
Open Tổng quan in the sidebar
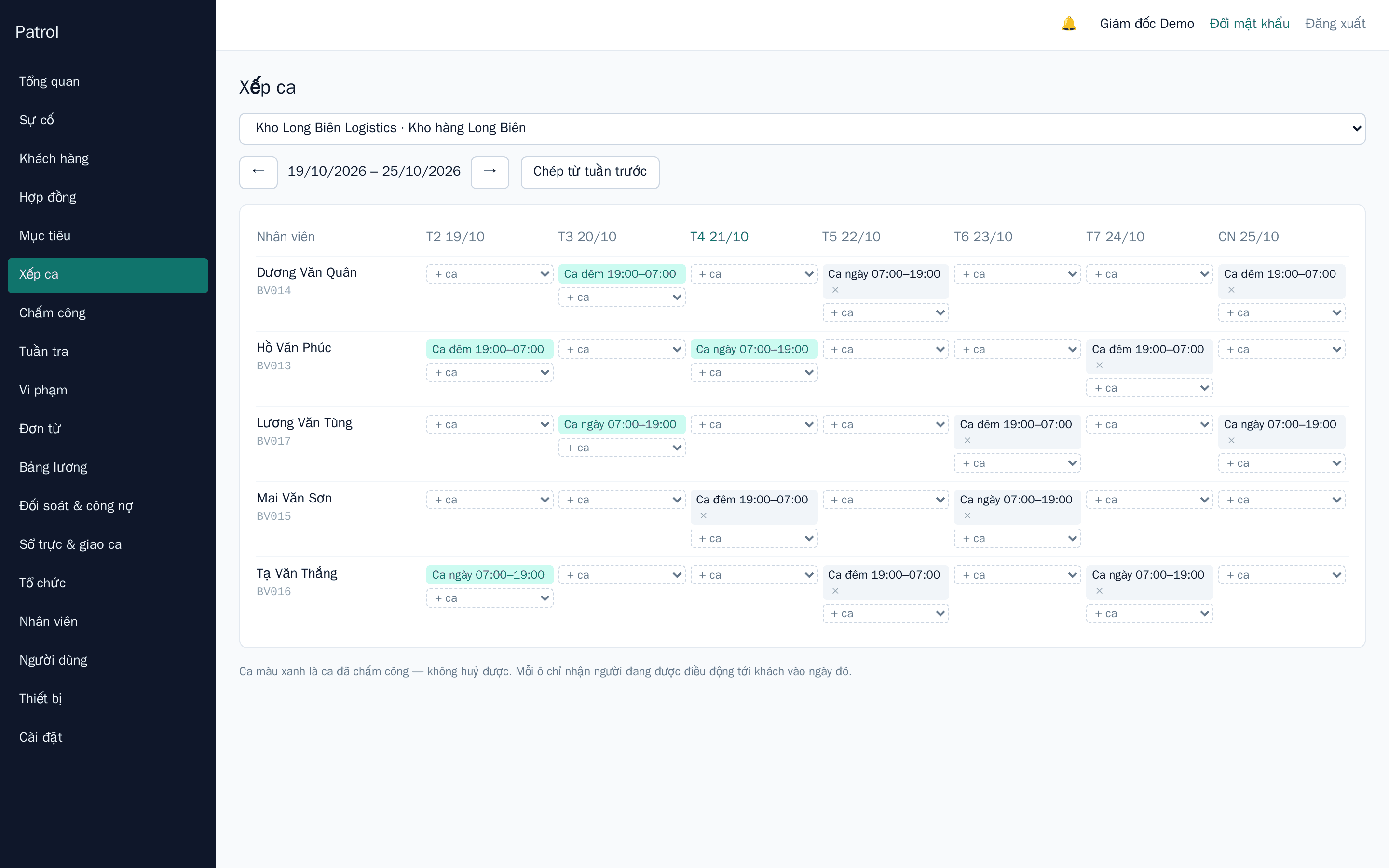(108, 81)
